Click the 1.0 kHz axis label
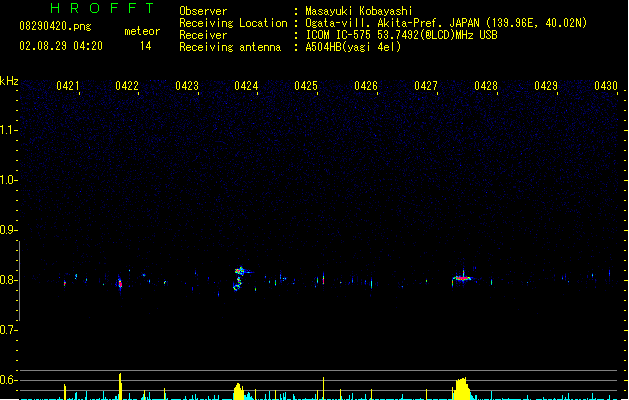The width and height of the screenshot is (629, 400). (x=8, y=180)
